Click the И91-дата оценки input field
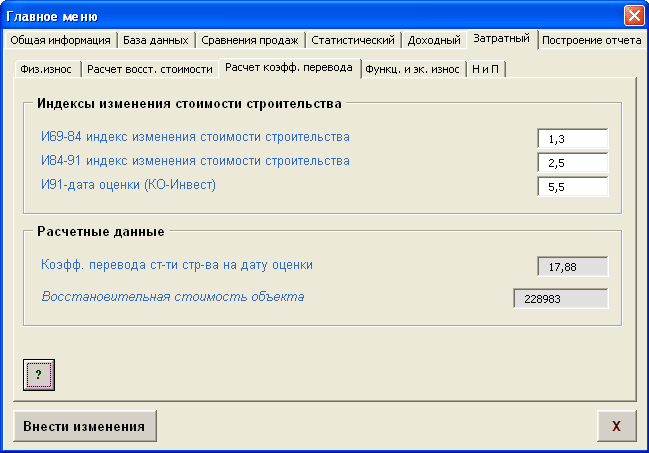Screen dimensions: 649x453 tap(572, 187)
